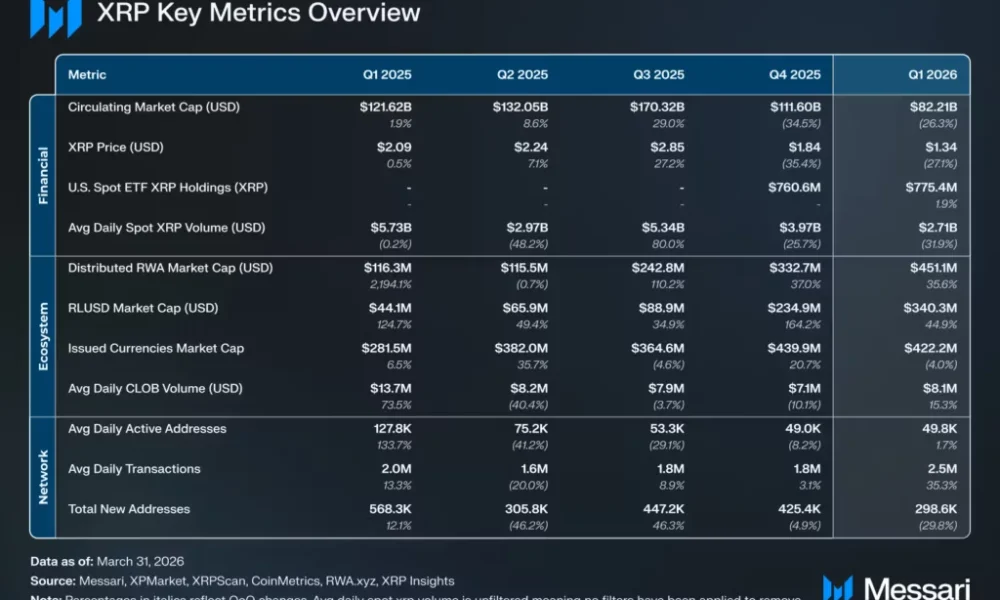Click the "$170.32B" market cap value
Viewport: 1000px width, 600px height.
[x=657, y=107]
